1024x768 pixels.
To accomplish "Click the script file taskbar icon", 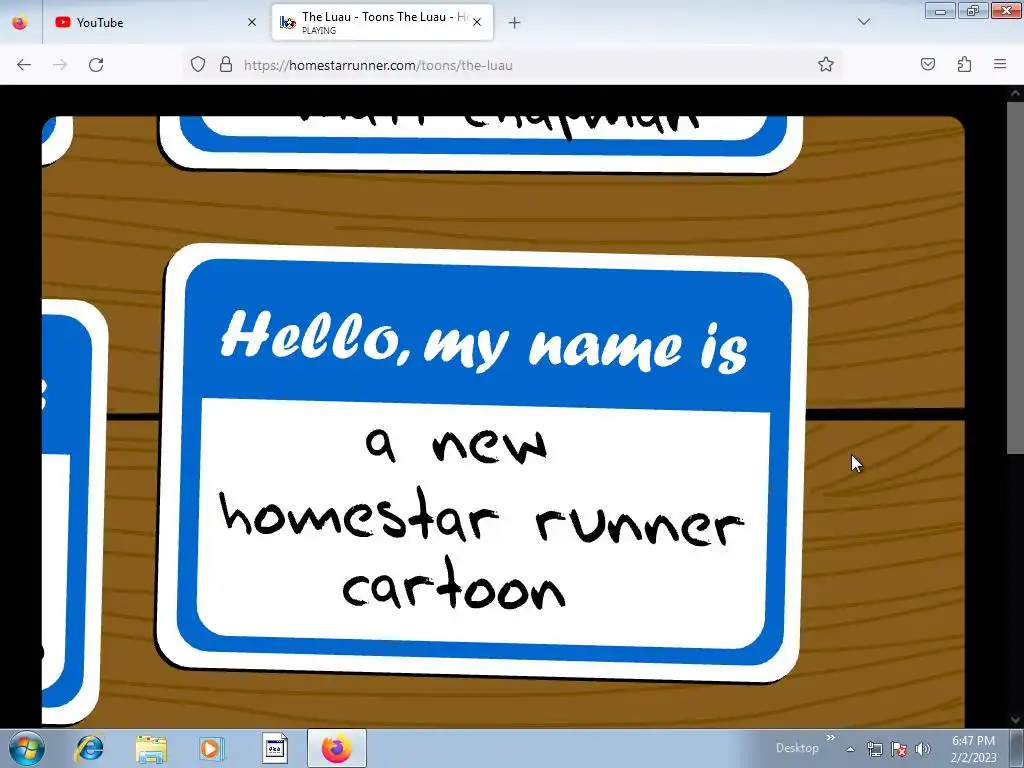I will coord(275,748).
